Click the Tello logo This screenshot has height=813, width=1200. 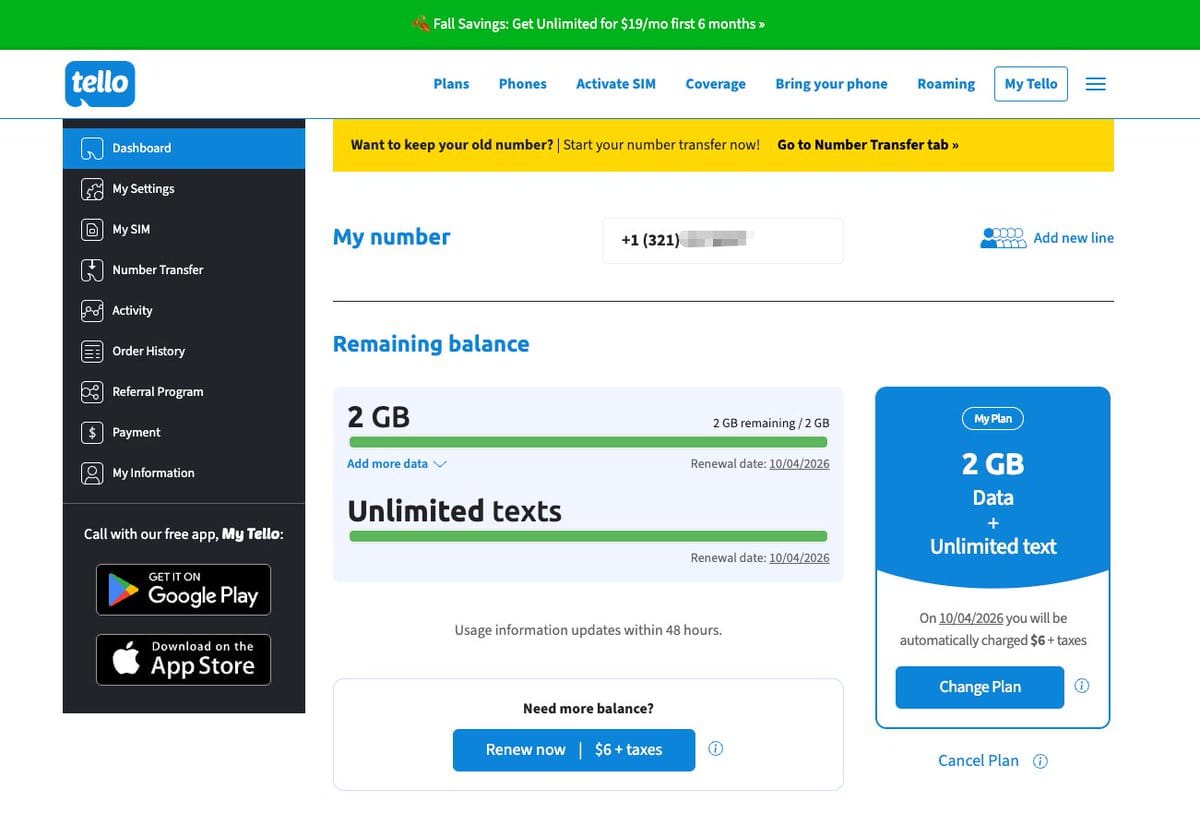pyautogui.click(x=100, y=84)
